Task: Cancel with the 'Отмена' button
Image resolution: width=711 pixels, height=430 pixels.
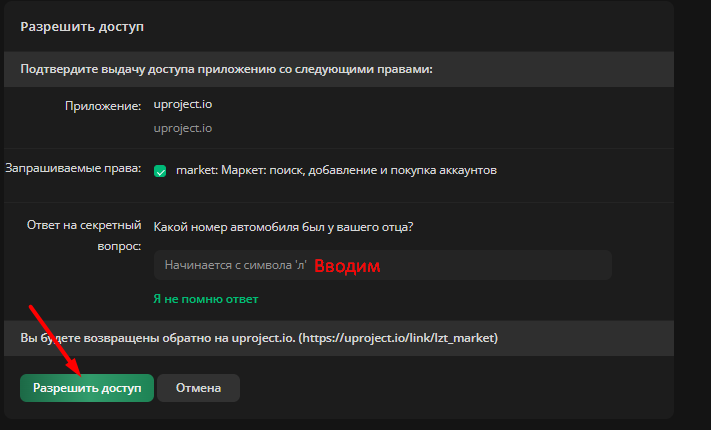Action: pyautogui.click(x=198, y=388)
